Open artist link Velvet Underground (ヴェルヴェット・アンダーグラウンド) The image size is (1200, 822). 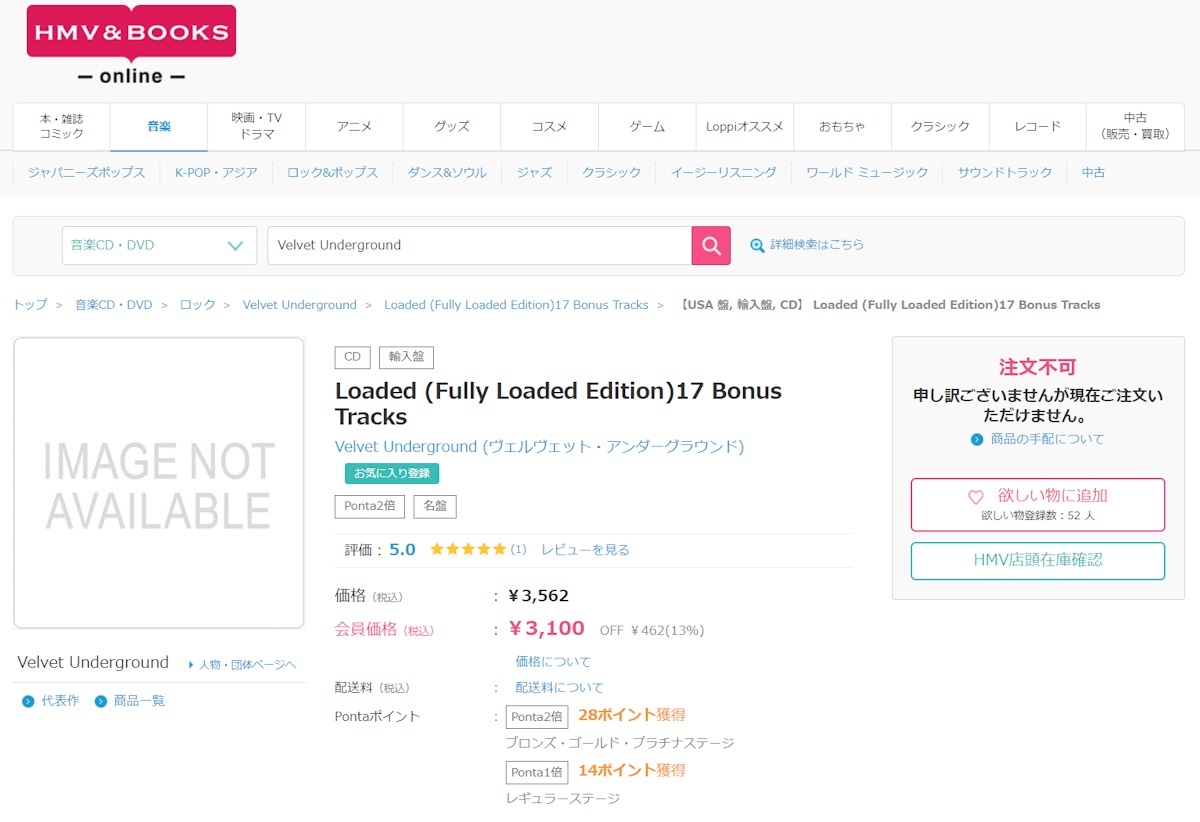coord(540,447)
